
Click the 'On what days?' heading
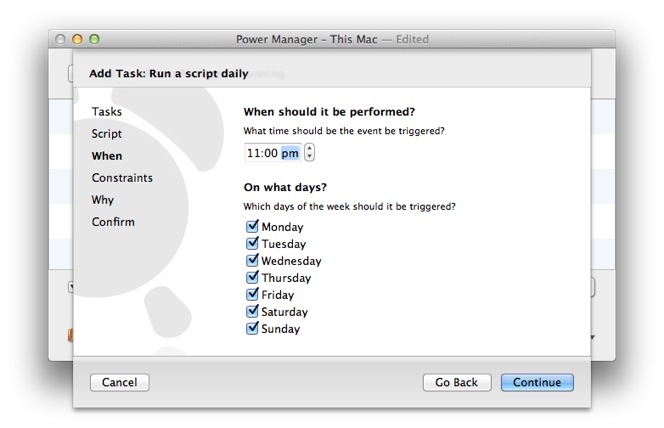[x=285, y=187]
